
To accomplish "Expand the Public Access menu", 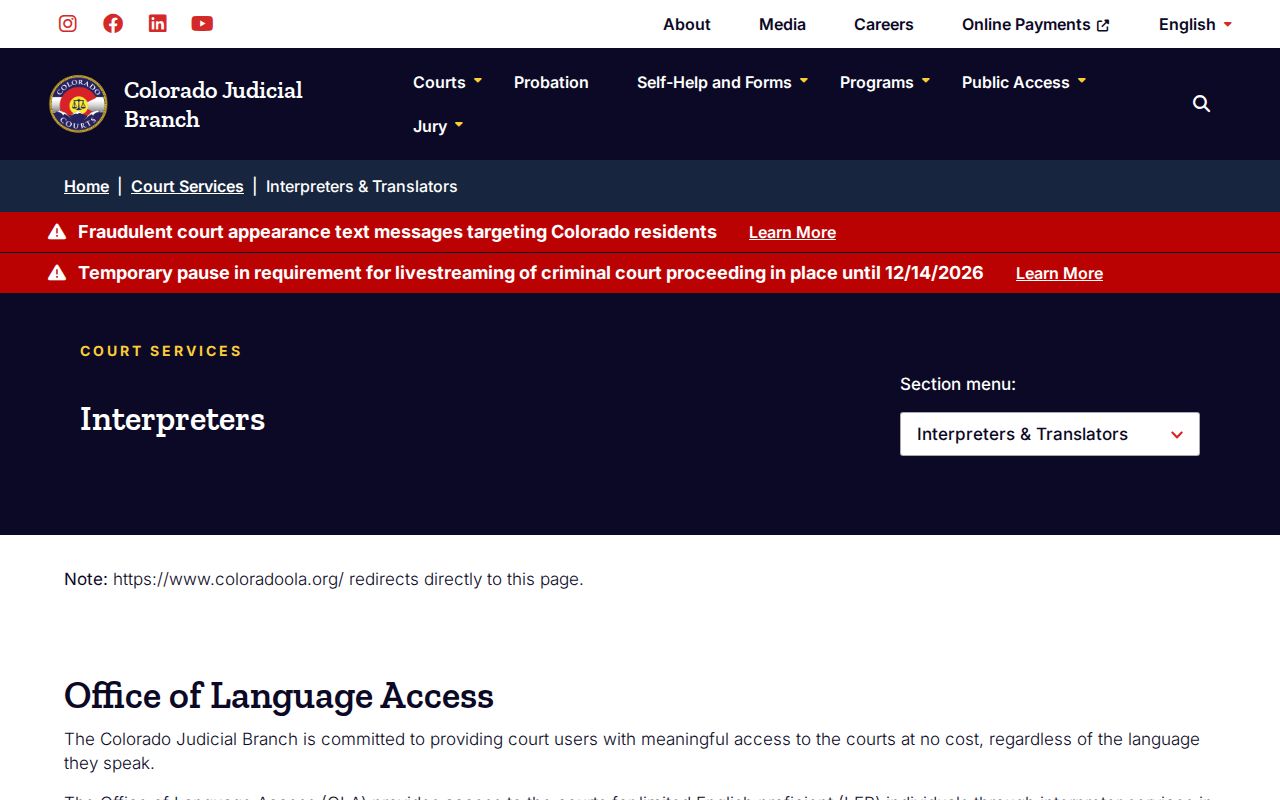I will pos(1023,82).
